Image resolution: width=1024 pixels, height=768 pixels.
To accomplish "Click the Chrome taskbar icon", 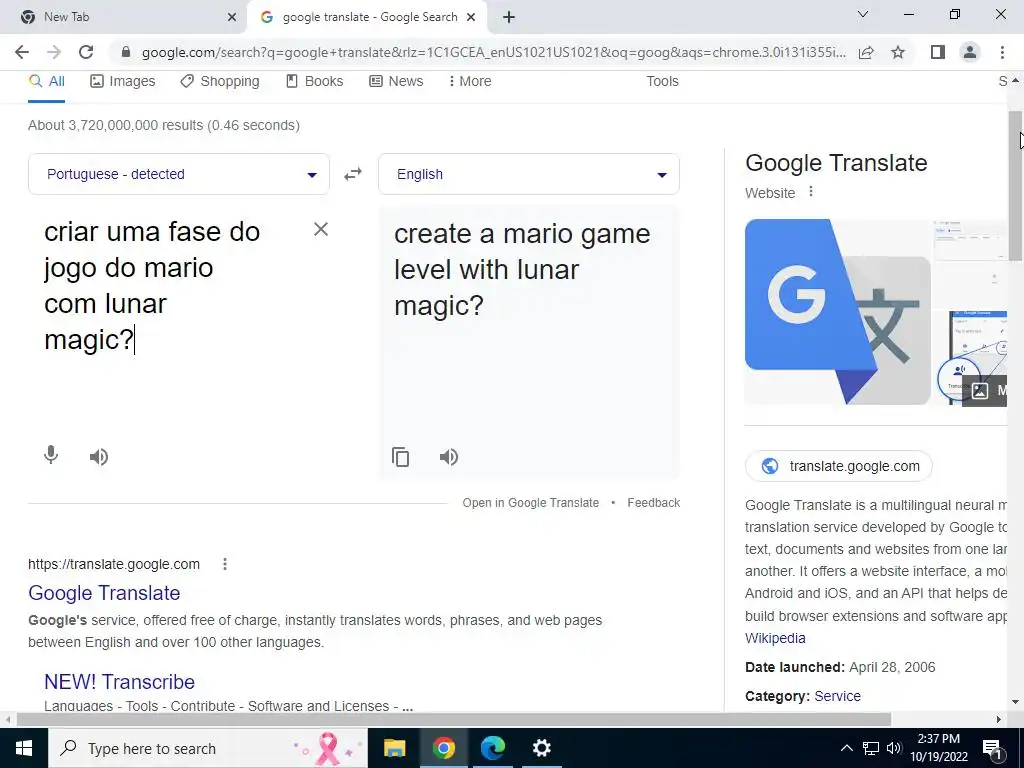I will (443, 748).
